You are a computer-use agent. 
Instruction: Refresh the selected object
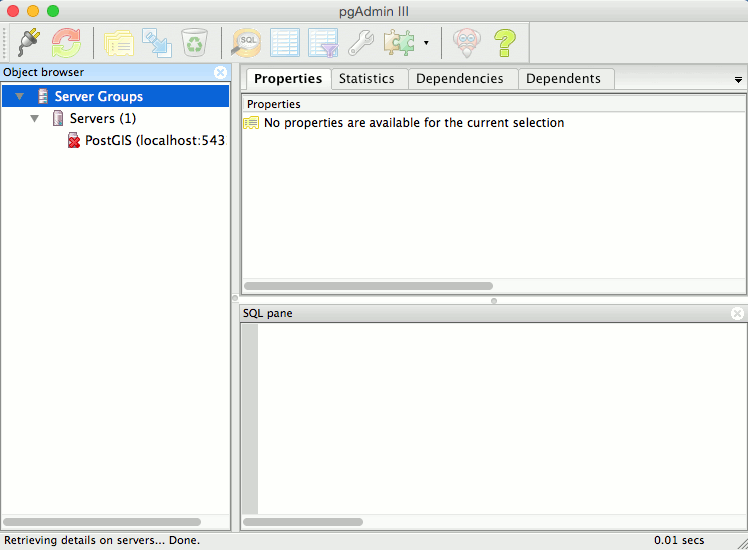(x=66, y=42)
